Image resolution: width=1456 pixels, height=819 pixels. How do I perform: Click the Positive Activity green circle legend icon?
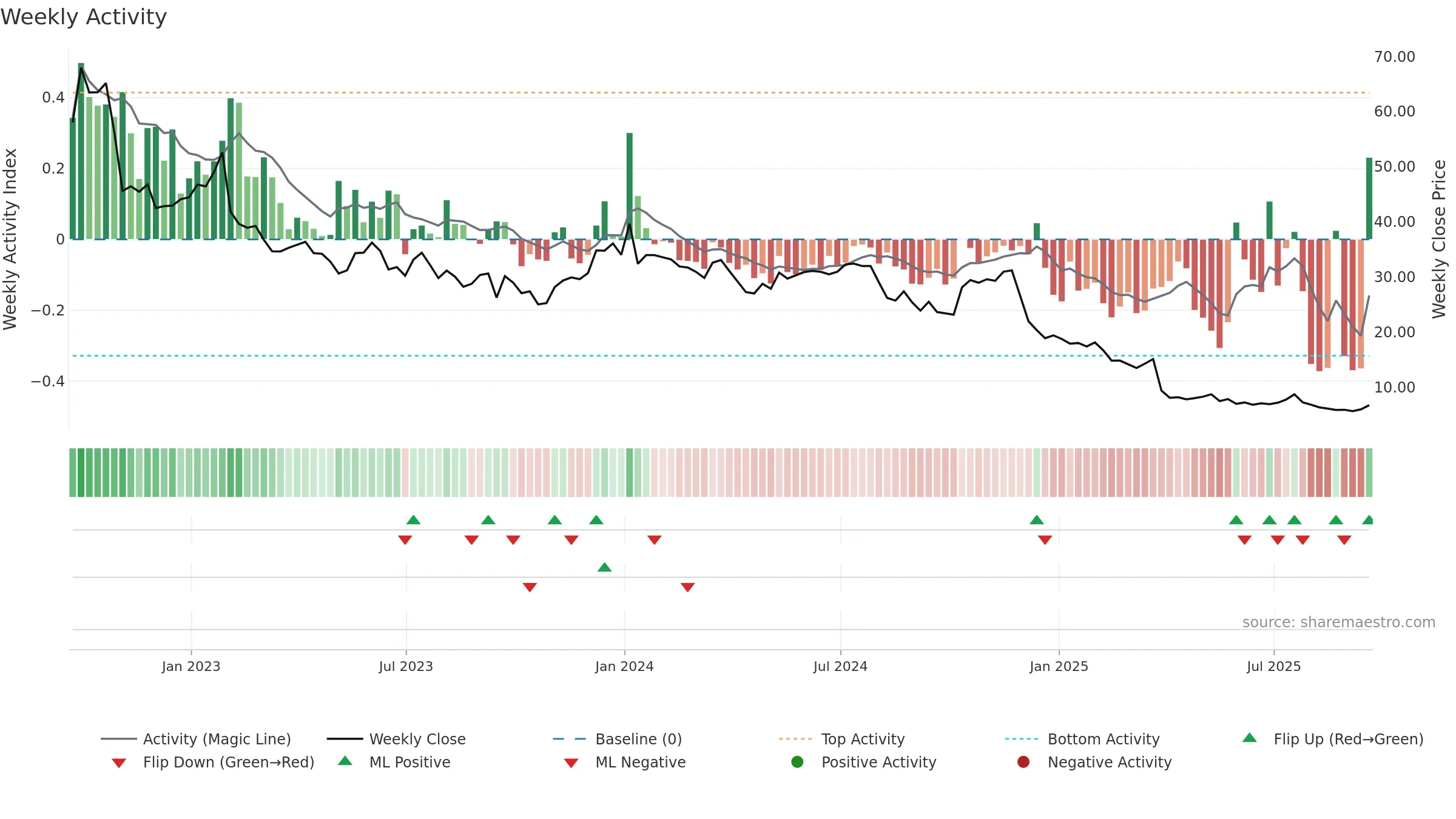coord(797,762)
